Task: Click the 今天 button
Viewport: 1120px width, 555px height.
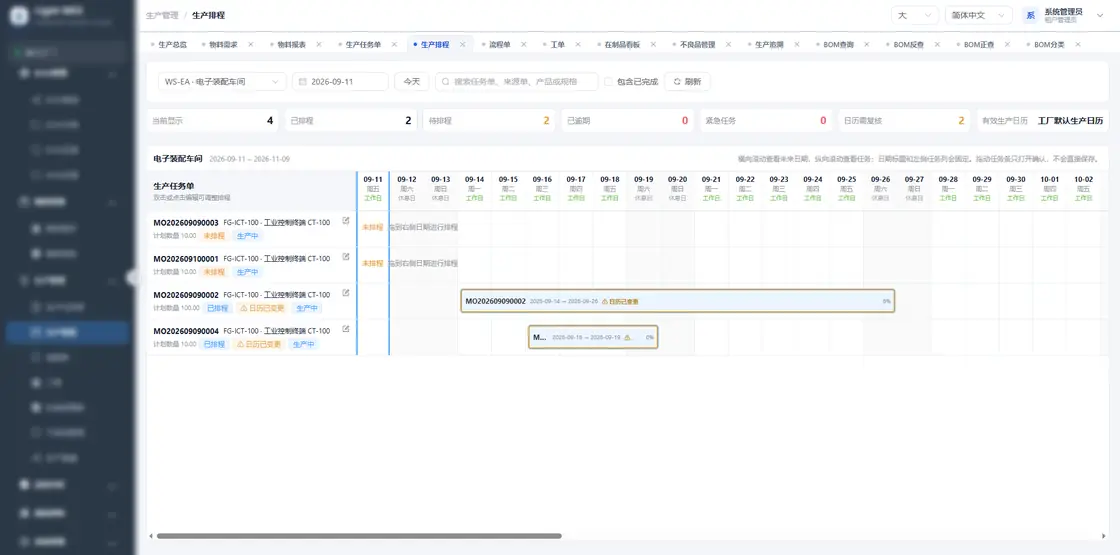Action: tap(411, 81)
